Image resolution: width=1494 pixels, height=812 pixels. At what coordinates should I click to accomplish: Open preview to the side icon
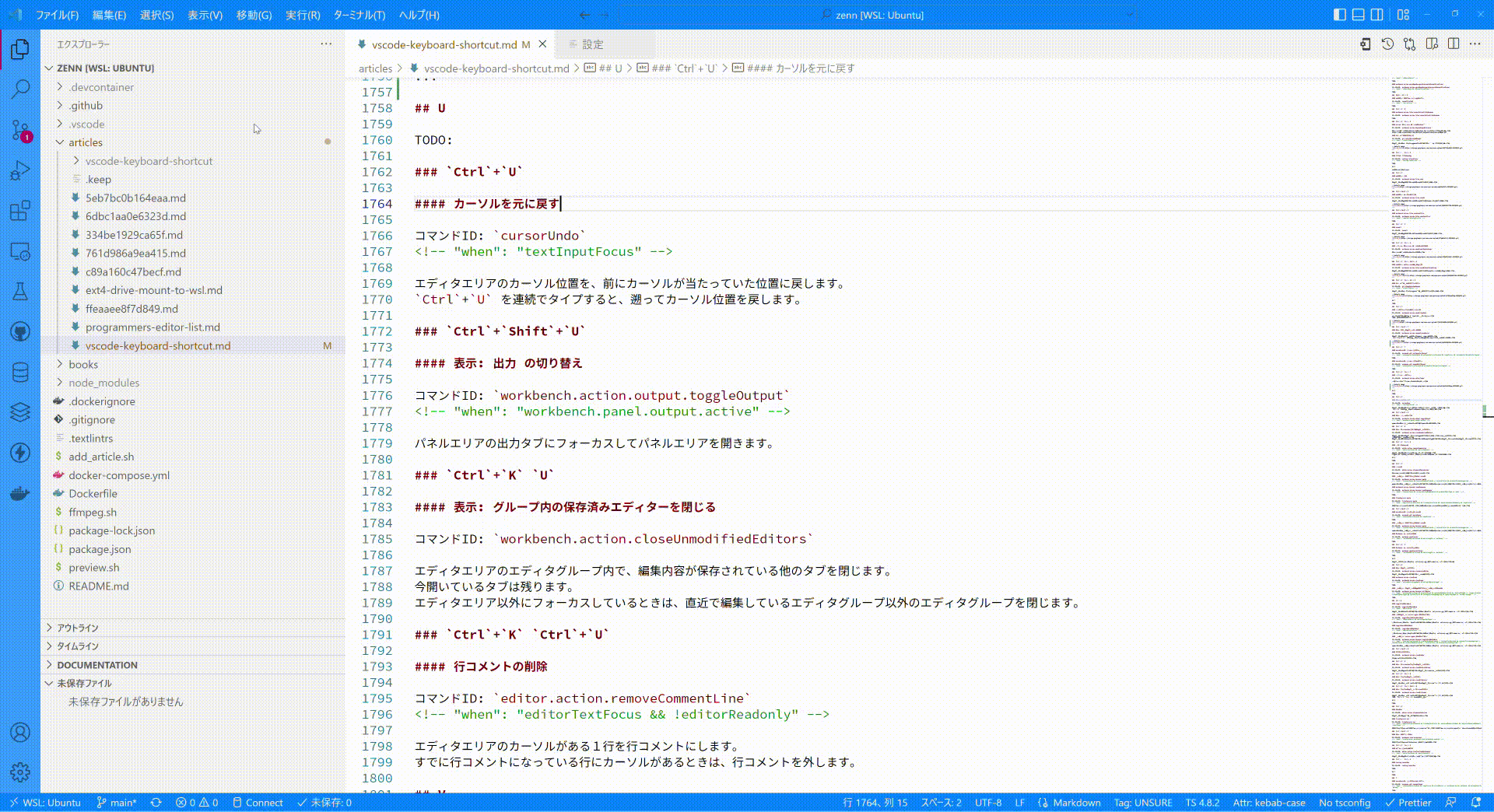(x=1432, y=44)
